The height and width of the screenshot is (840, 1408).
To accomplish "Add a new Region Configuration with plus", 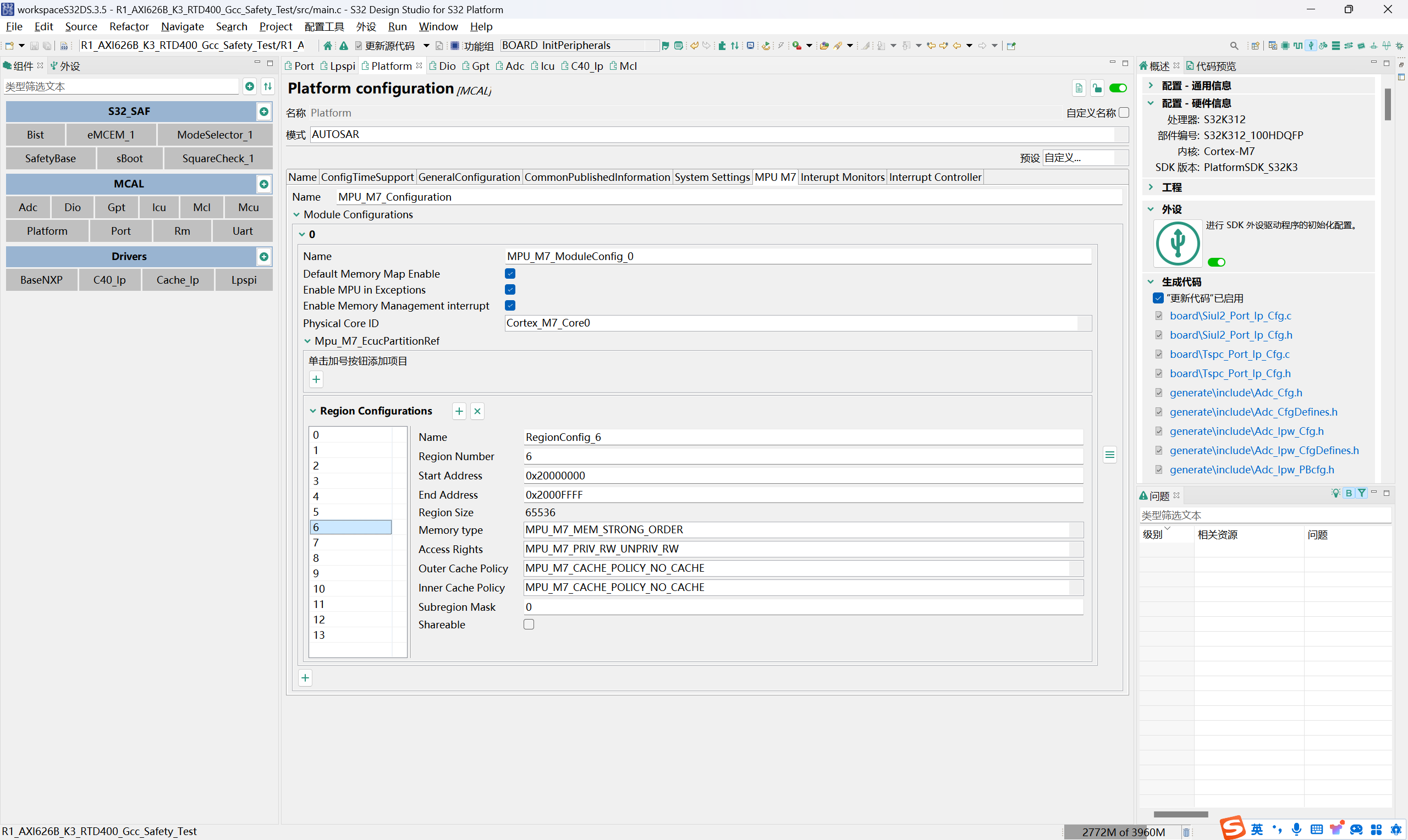I will coord(459,411).
